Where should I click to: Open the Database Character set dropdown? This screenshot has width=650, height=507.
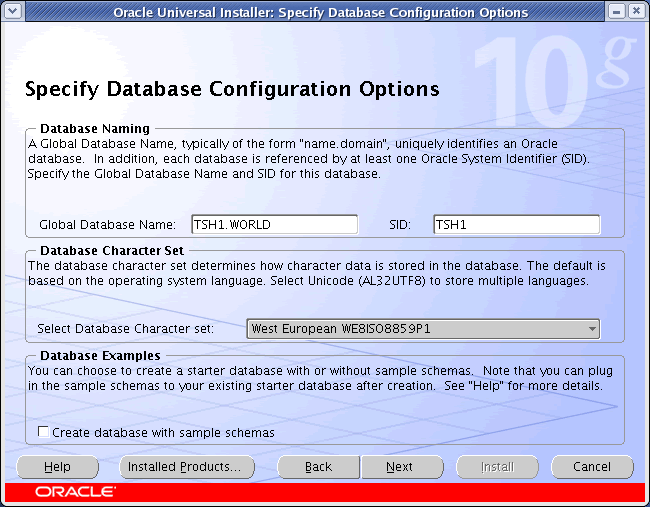423,329
